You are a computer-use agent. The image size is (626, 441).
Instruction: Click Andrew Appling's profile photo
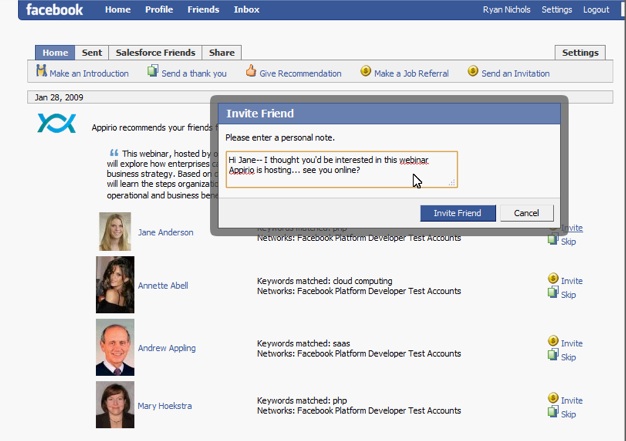coord(115,347)
